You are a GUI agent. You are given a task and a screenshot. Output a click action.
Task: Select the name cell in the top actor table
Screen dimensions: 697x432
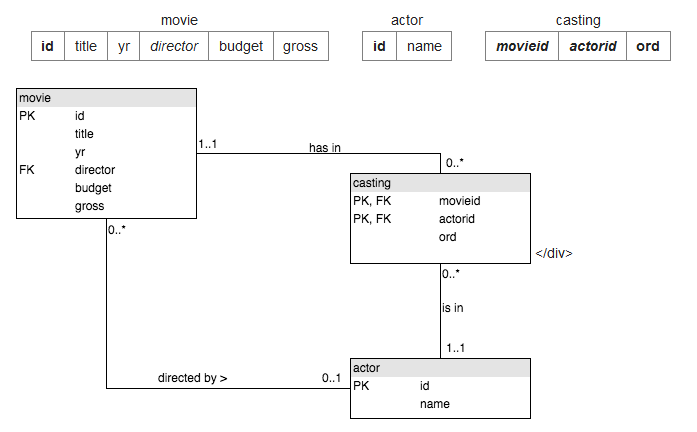click(424, 46)
